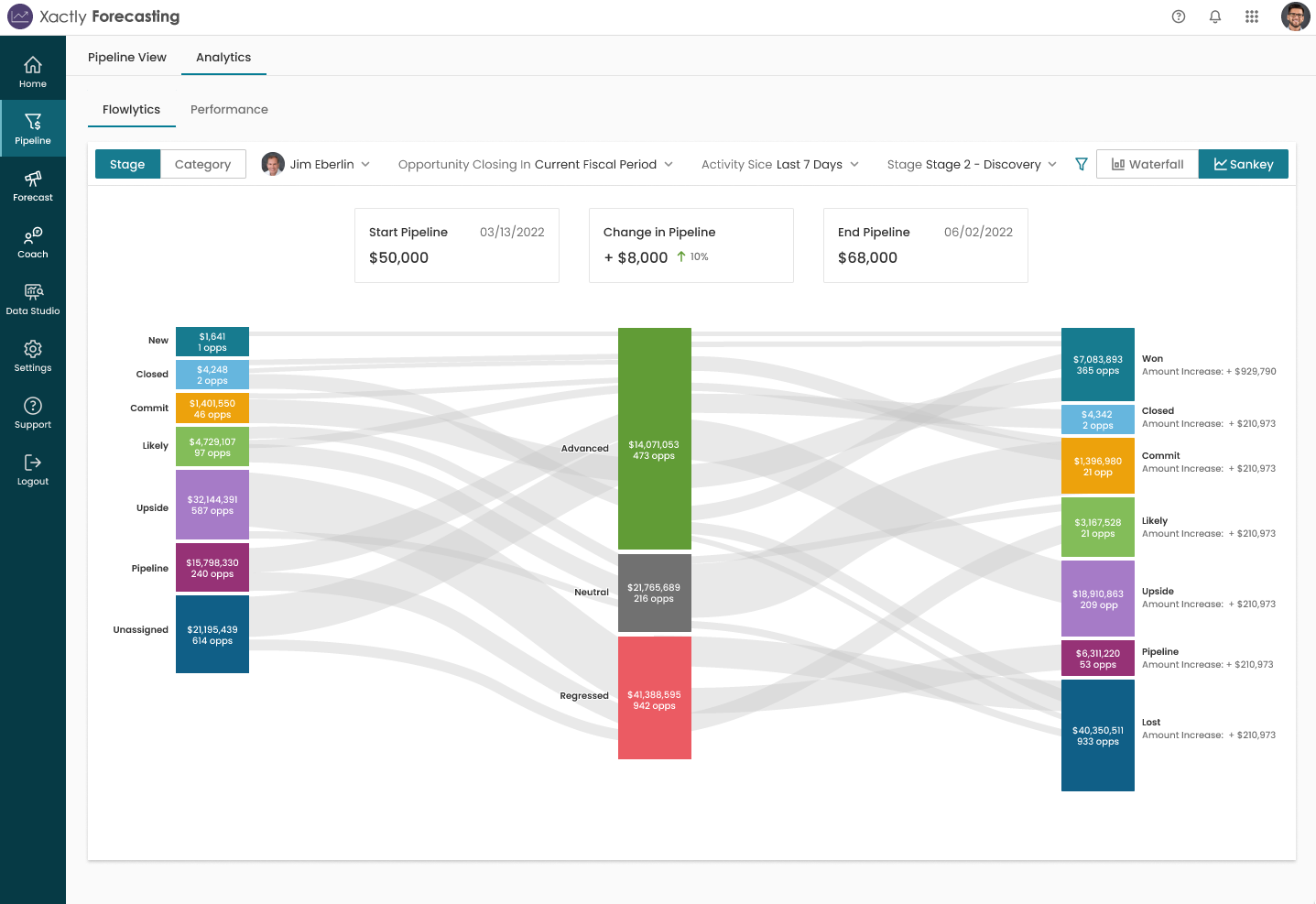Toggle grouping to Category
This screenshot has height=904, width=1316.
pos(202,164)
